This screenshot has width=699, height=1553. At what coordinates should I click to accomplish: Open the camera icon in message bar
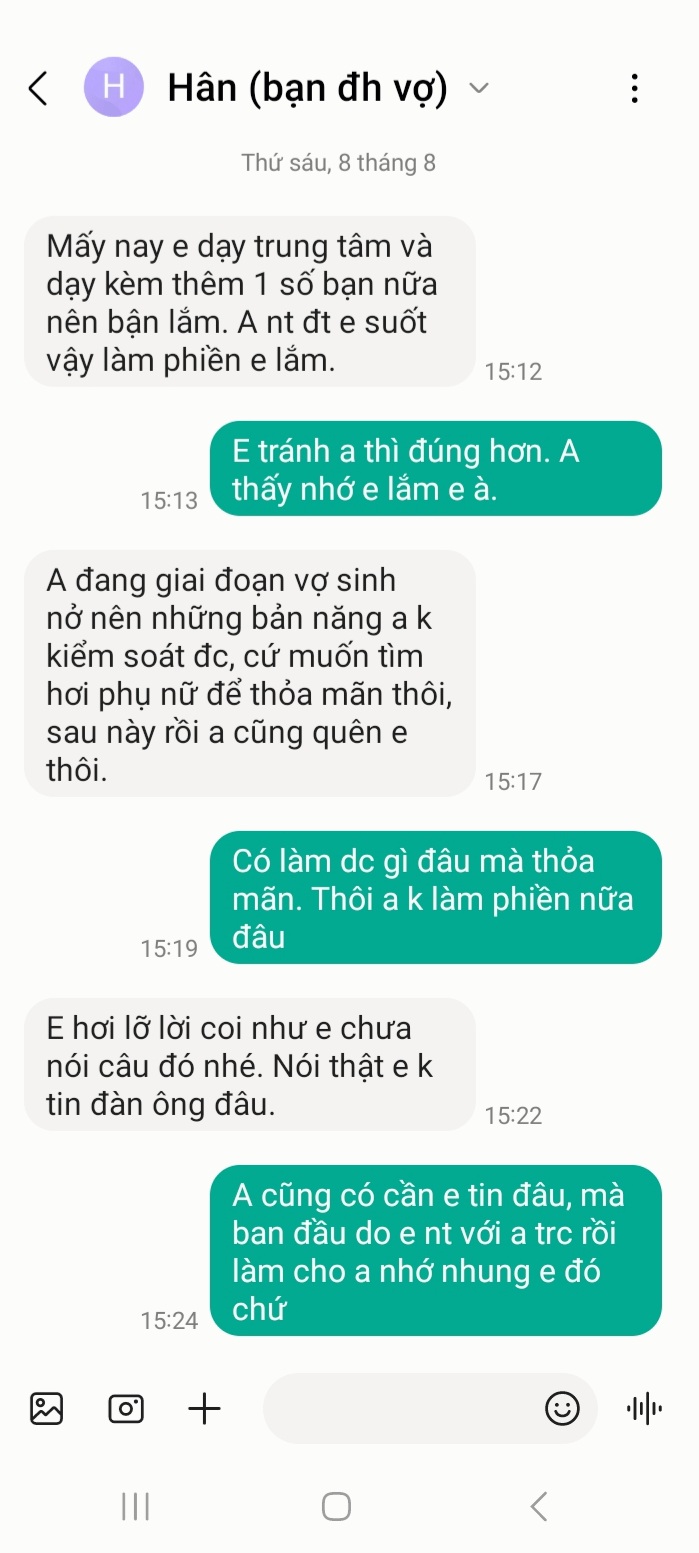pos(126,1408)
